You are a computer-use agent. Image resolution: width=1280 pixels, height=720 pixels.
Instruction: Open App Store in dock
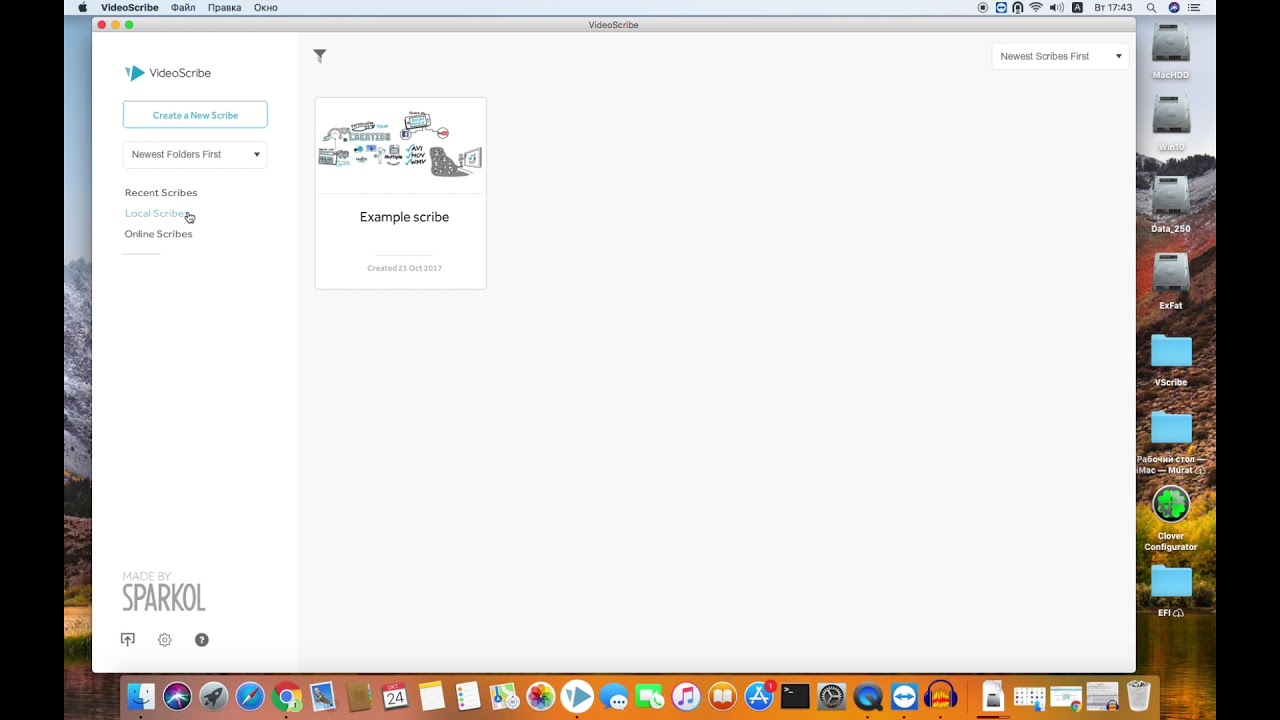[759, 696]
